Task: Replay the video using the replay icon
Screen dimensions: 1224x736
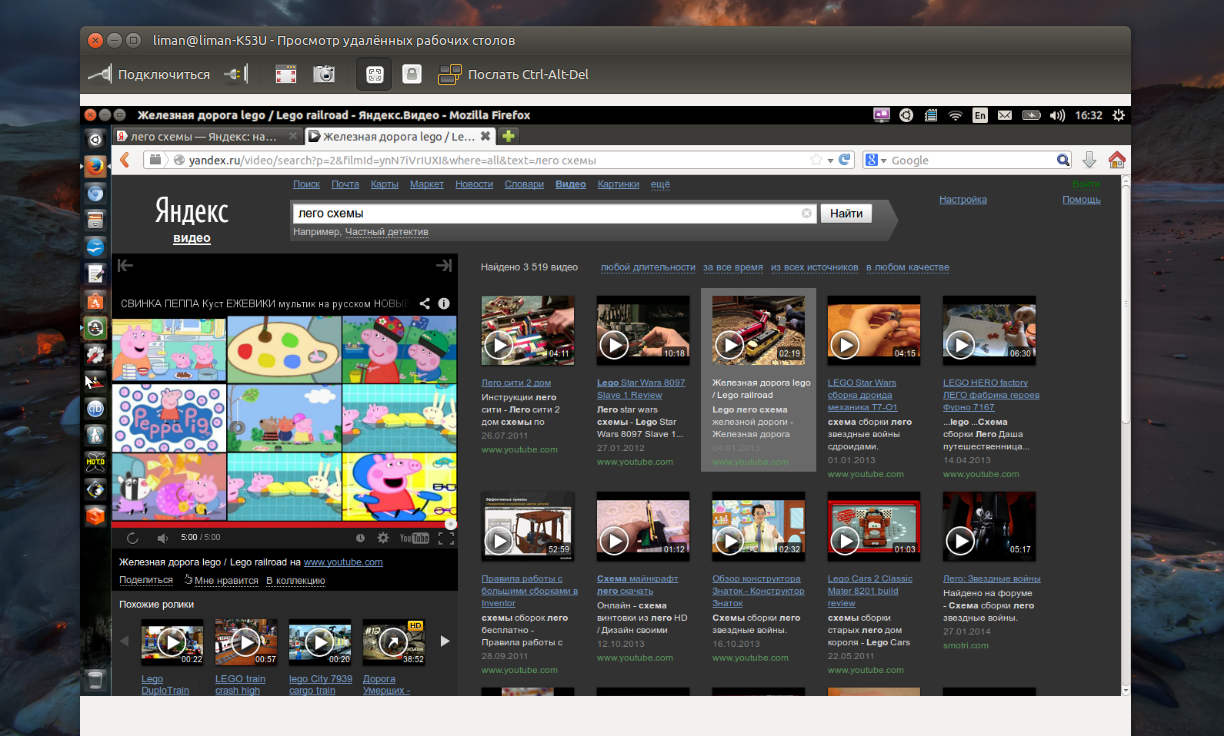Action: click(x=132, y=538)
